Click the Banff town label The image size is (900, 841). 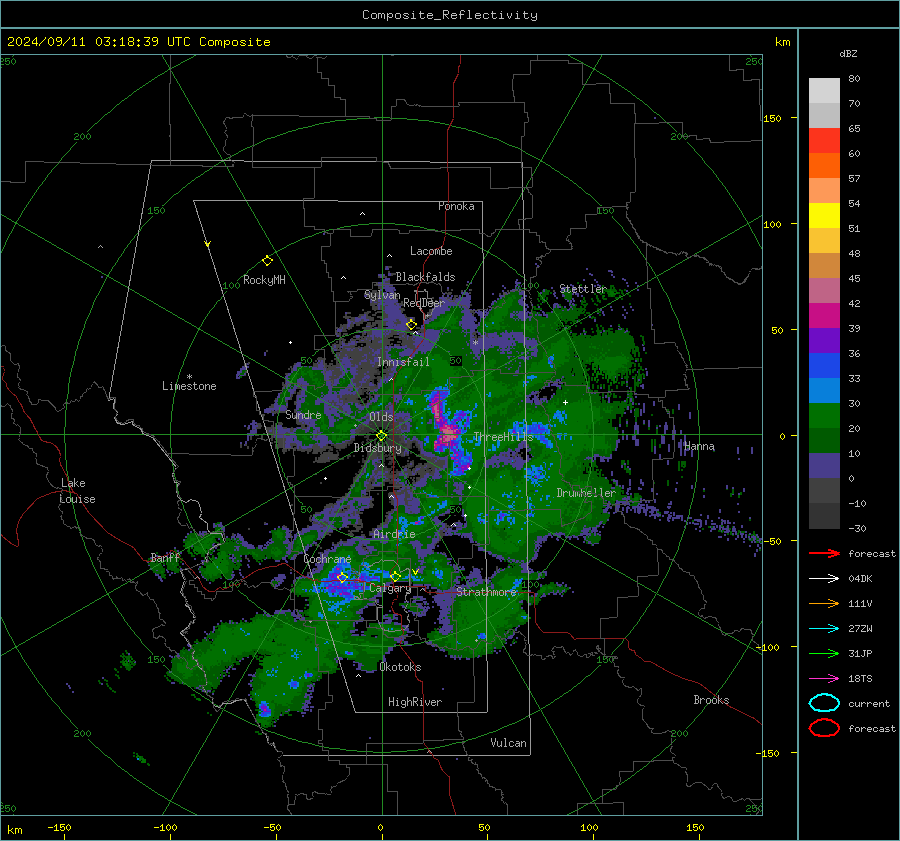click(x=165, y=558)
